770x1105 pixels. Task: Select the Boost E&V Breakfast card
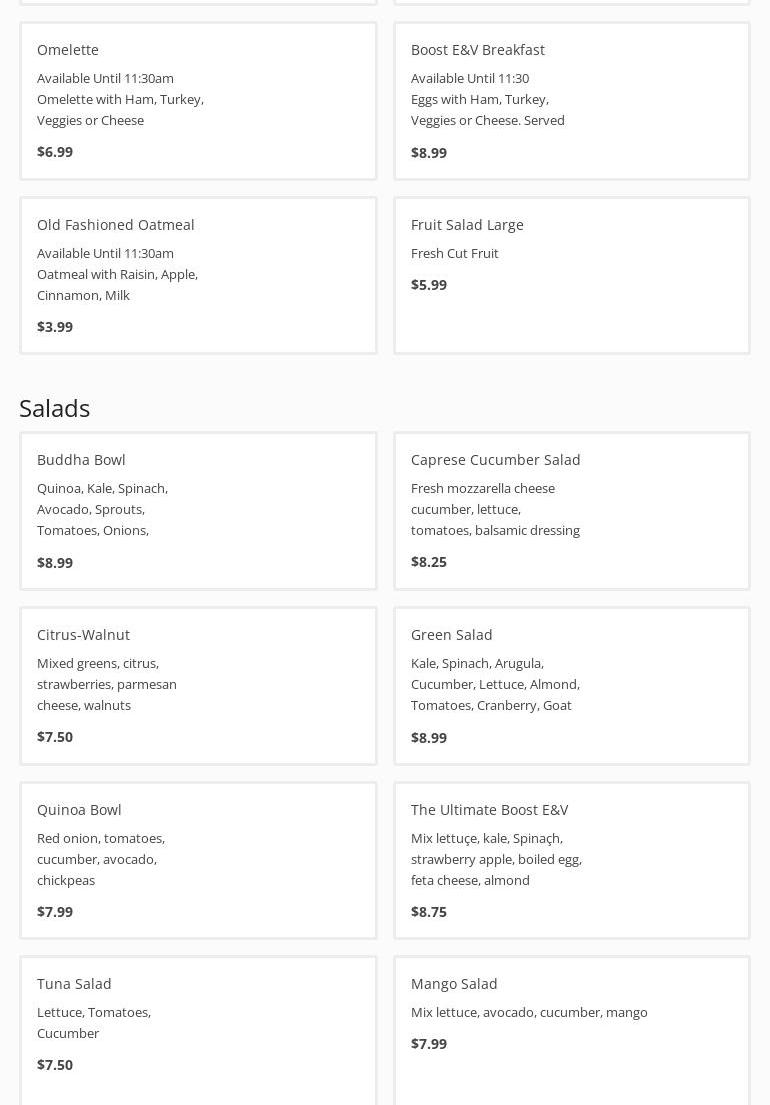[572, 100]
